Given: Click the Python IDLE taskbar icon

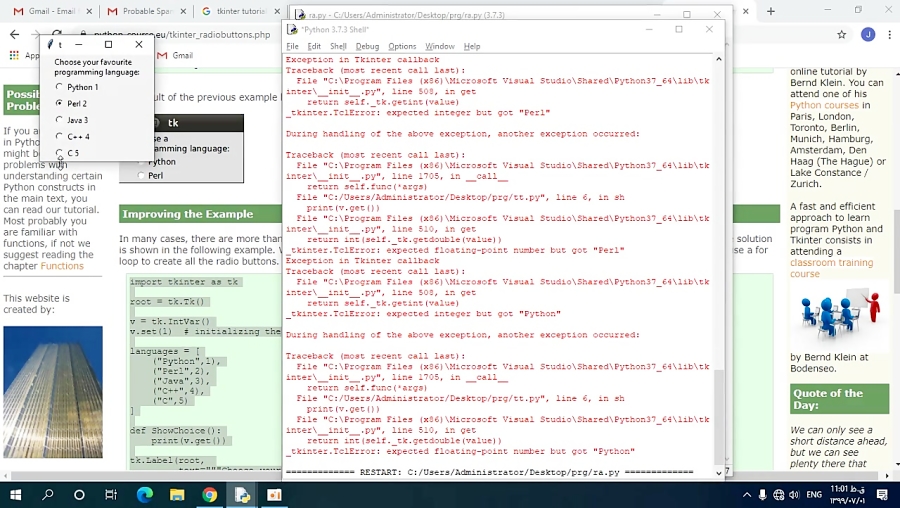Looking at the screenshot, I should click(242, 494).
